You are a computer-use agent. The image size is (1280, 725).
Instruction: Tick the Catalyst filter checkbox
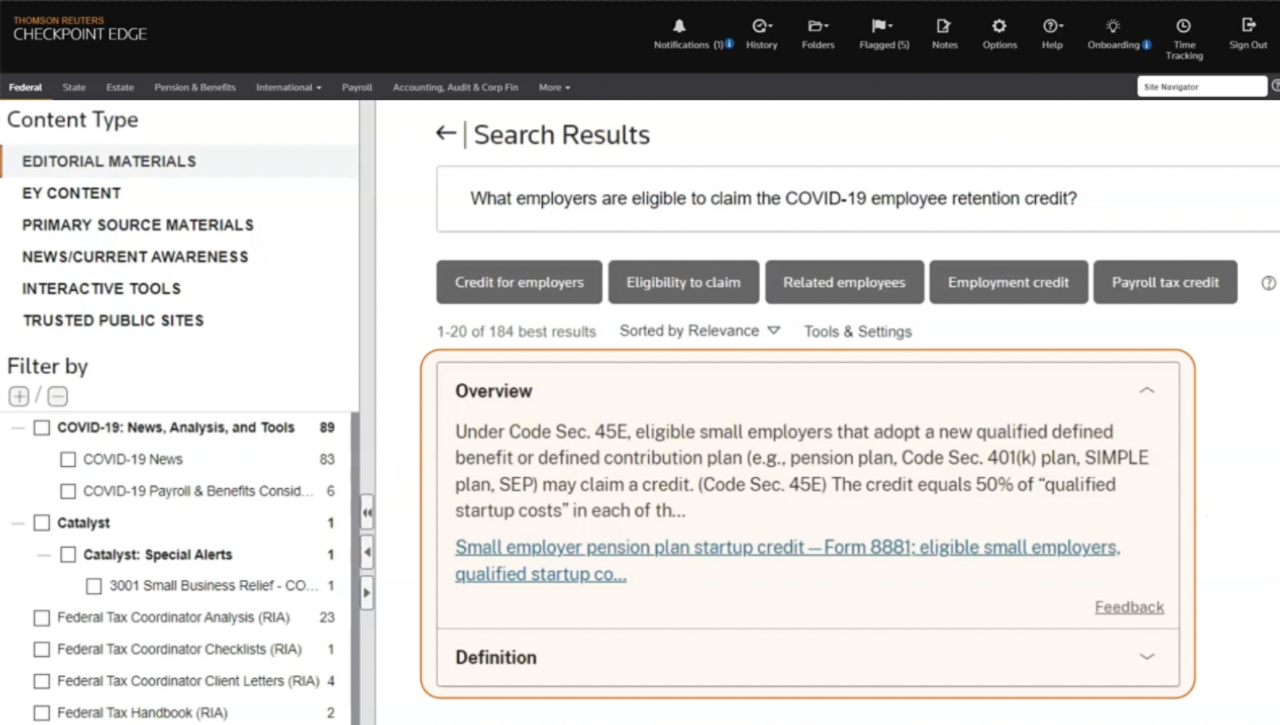click(x=42, y=523)
